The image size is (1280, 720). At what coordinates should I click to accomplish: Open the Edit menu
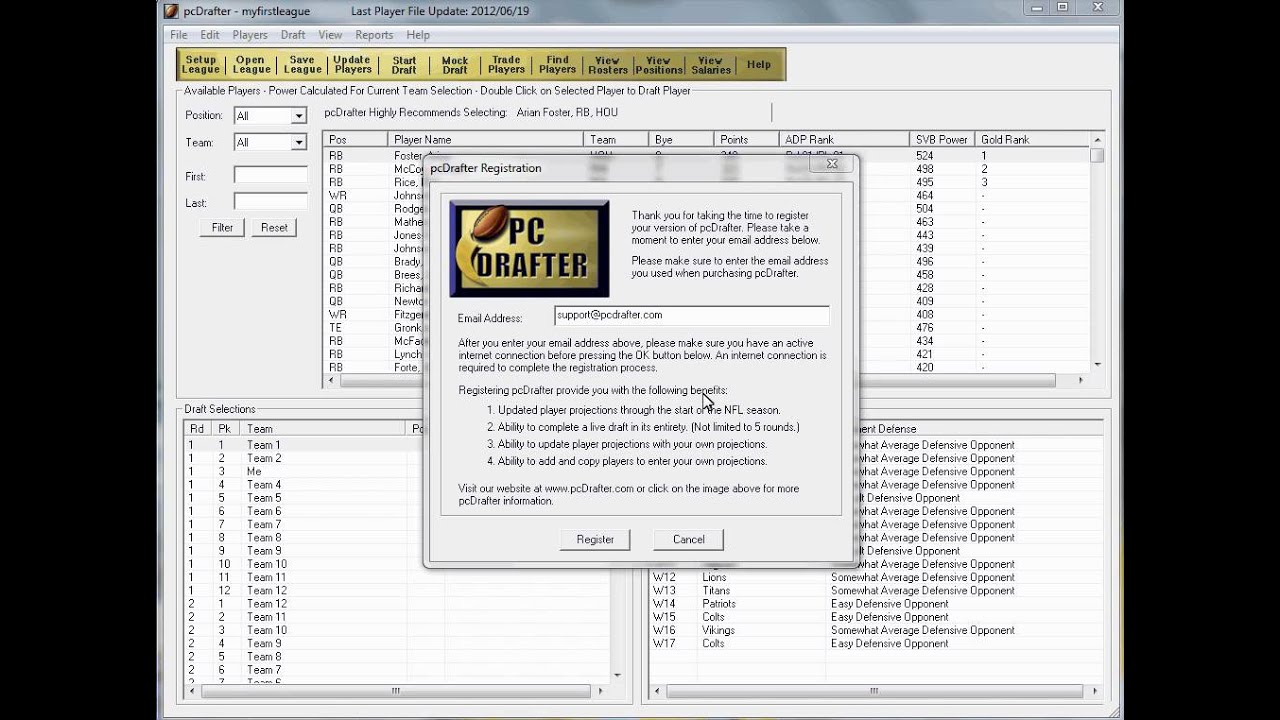coord(209,35)
